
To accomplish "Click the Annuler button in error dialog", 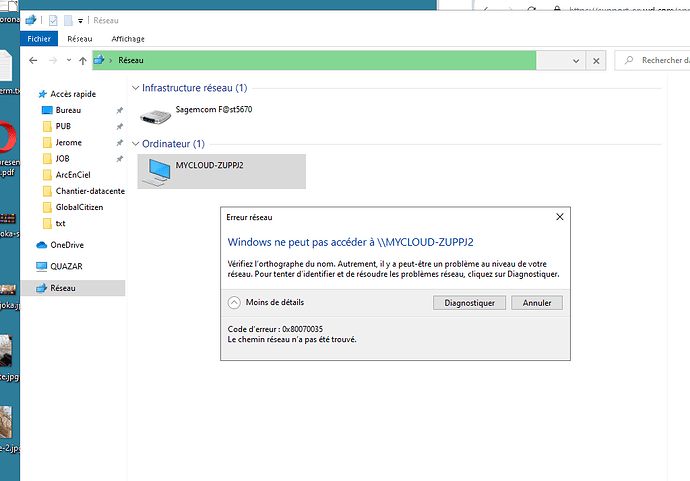I will tap(537, 303).
